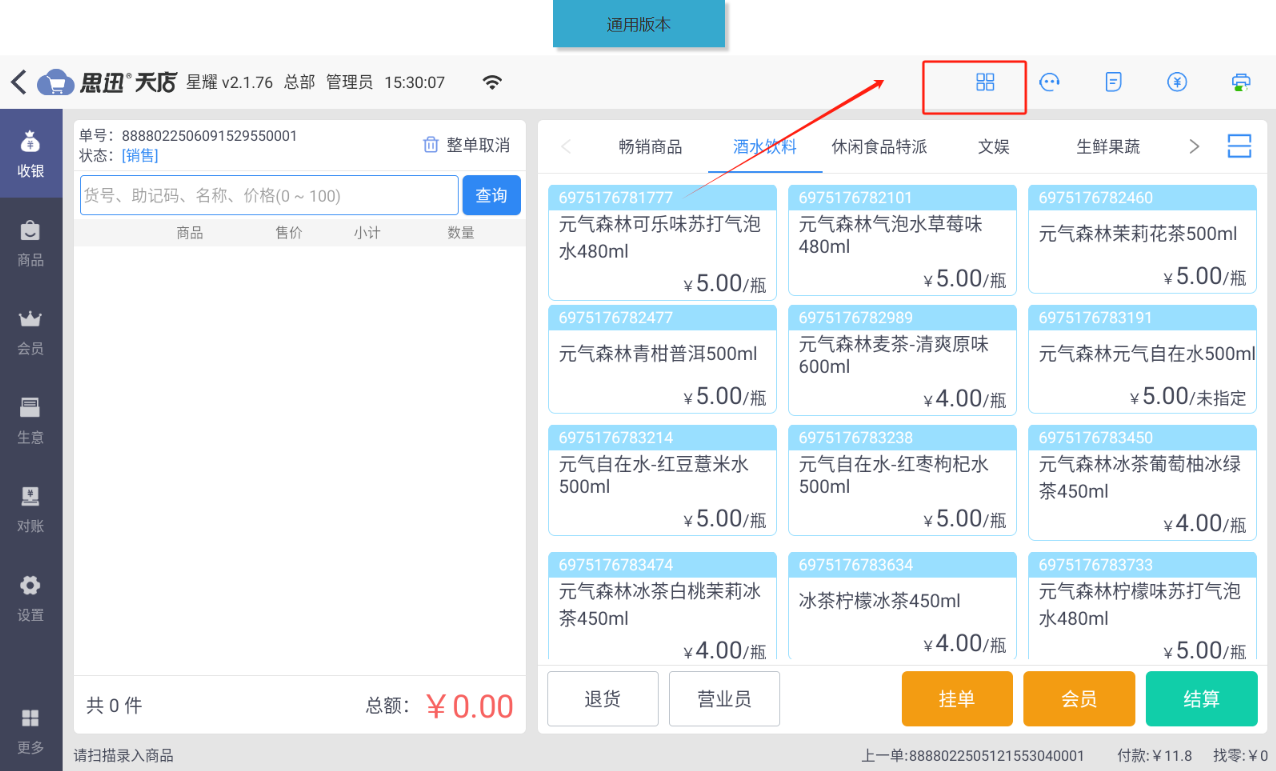Tap the Wi-Fi signal status icon

point(492,82)
